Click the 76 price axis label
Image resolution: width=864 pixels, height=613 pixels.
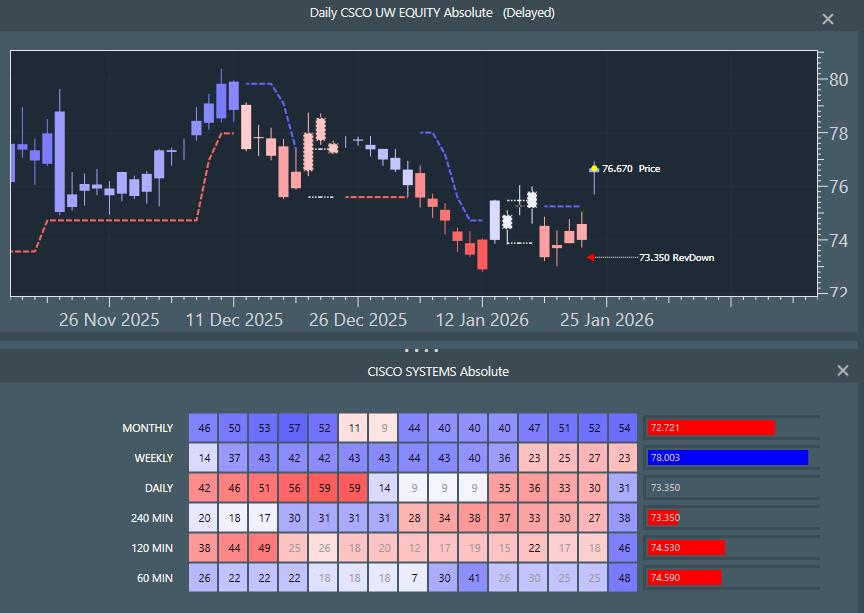[839, 187]
